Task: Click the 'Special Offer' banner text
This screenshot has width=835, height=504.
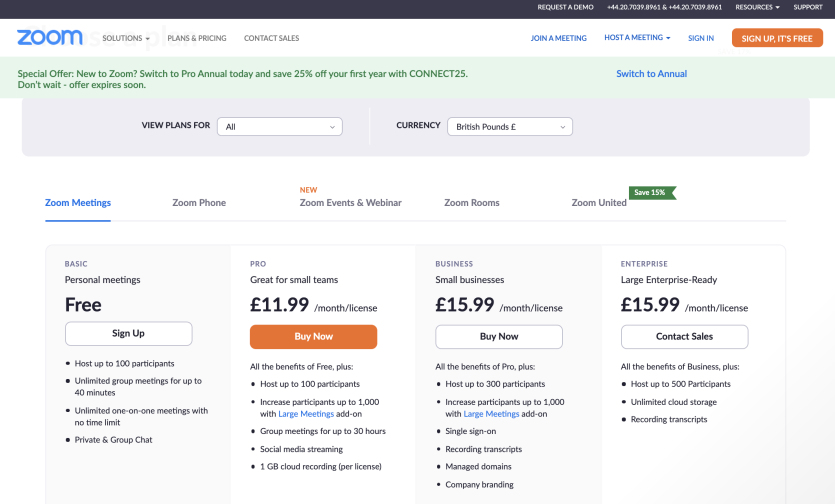Action: tap(243, 79)
